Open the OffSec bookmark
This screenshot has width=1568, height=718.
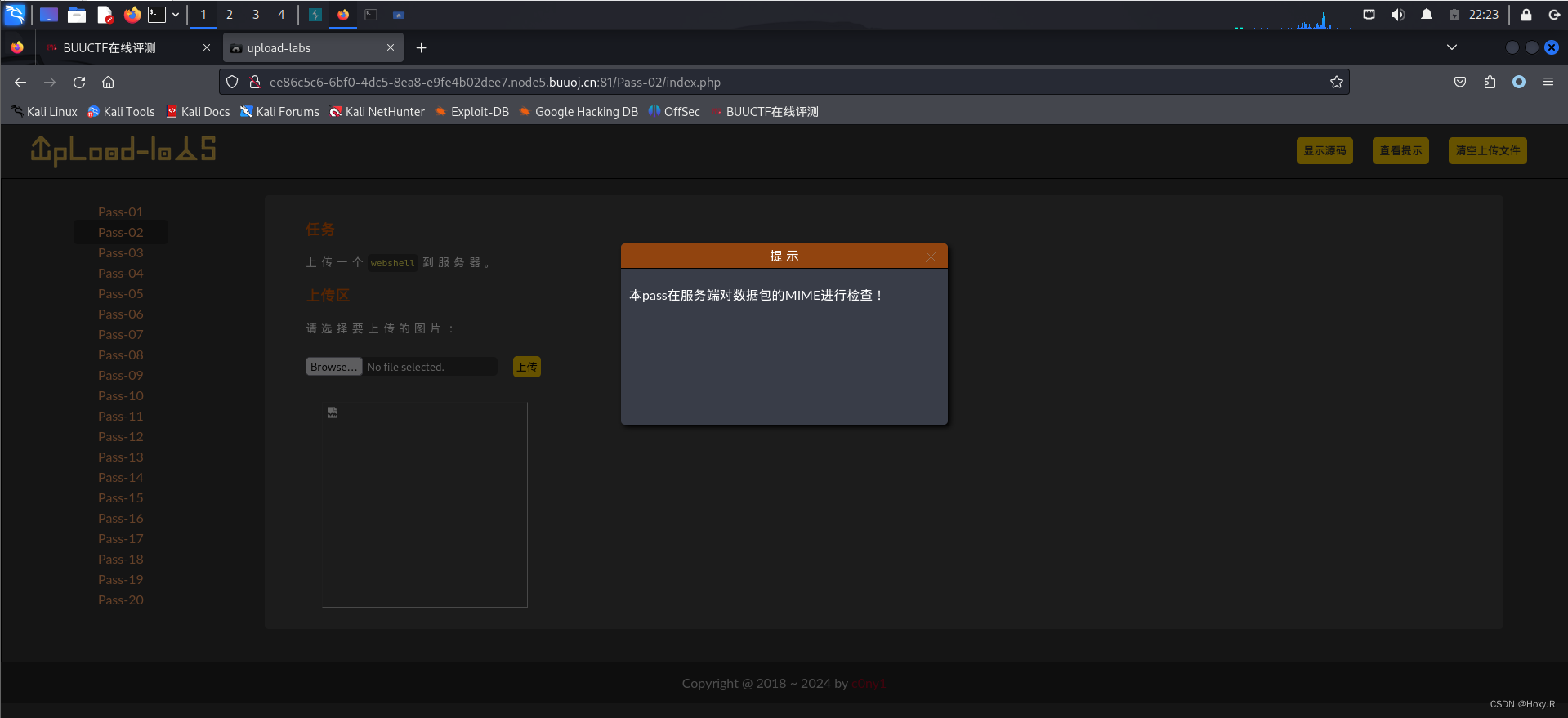674,112
